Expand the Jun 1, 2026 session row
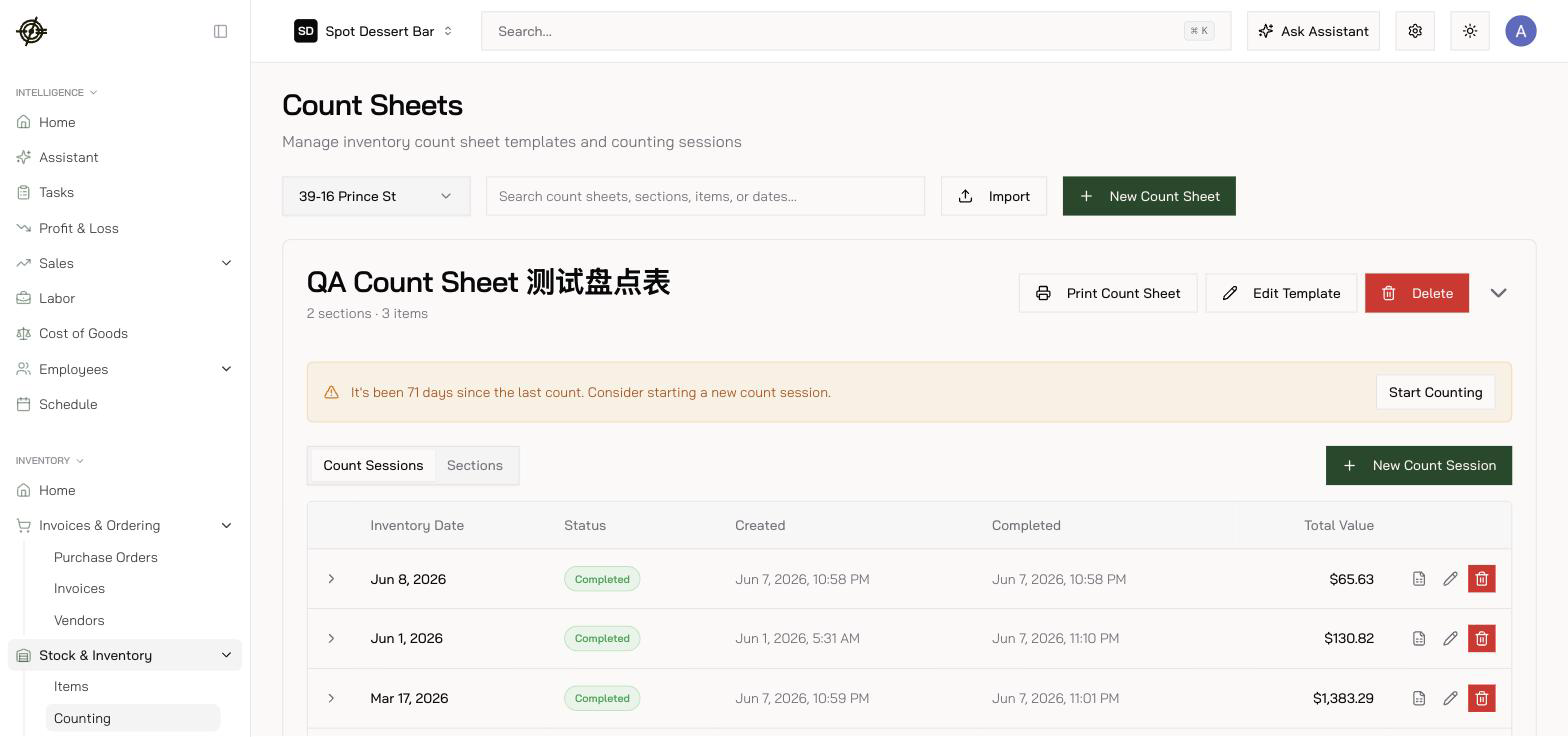 (331, 638)
